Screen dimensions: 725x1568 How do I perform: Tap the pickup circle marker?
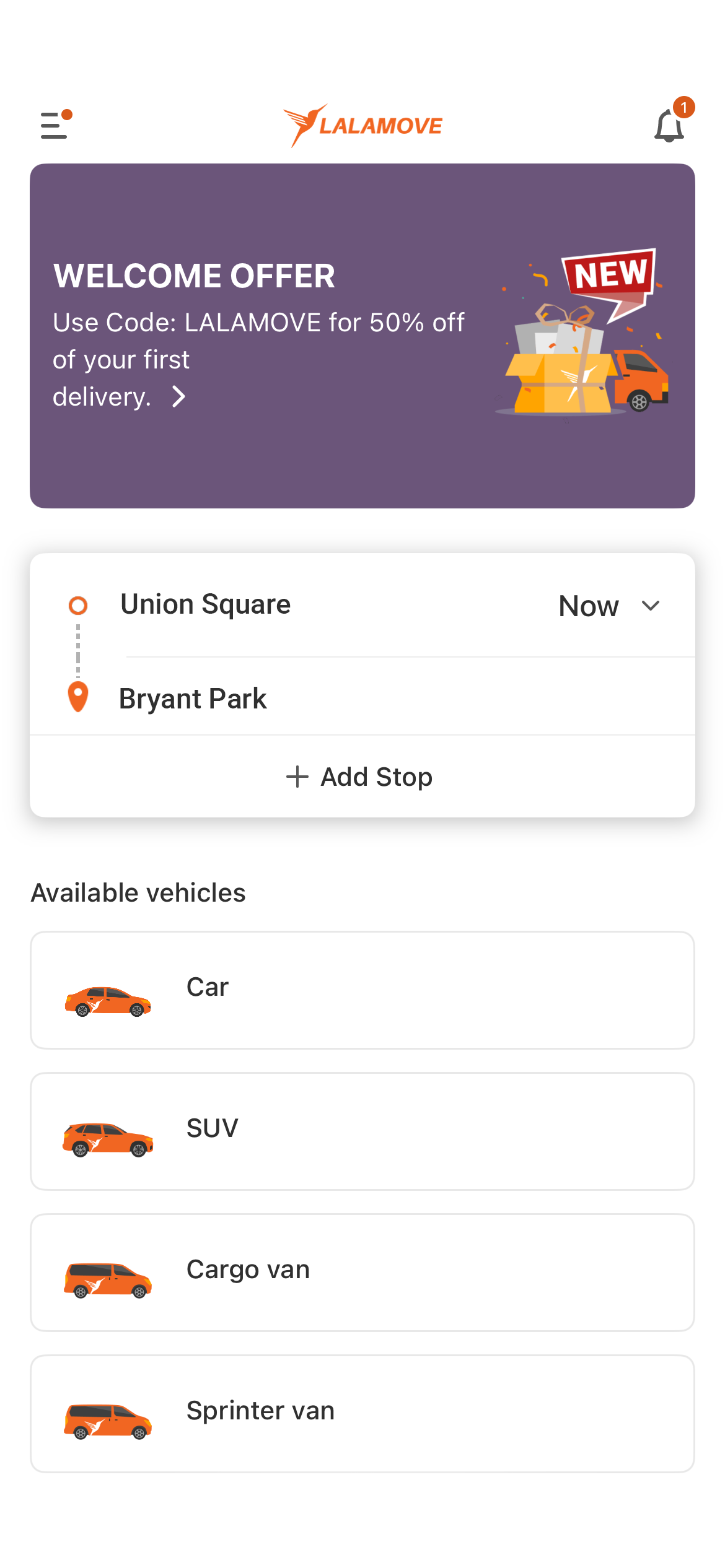pos(78,605)
